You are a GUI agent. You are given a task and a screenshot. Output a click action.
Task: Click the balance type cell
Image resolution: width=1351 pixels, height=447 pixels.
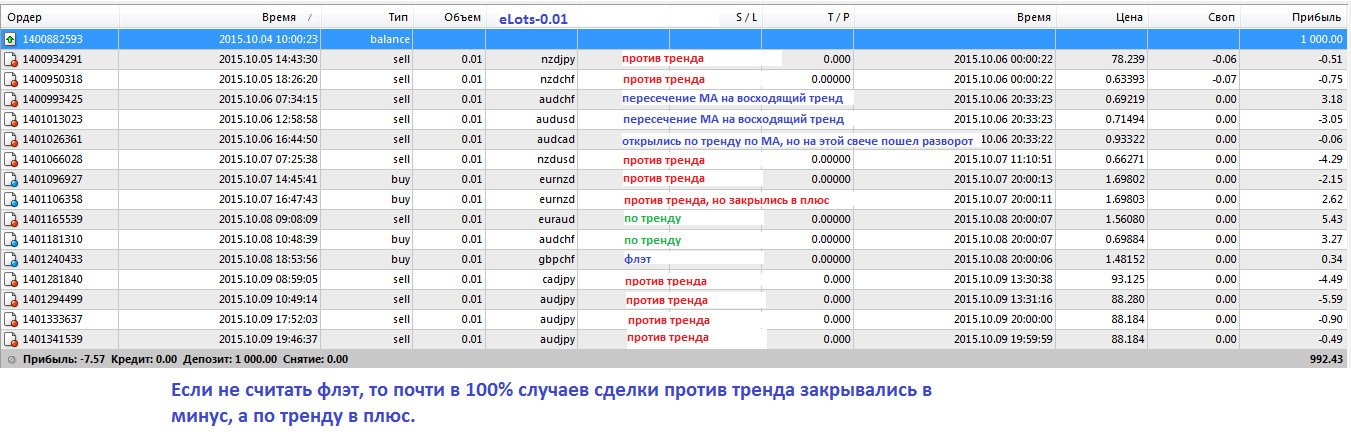[x=390, y=39]
